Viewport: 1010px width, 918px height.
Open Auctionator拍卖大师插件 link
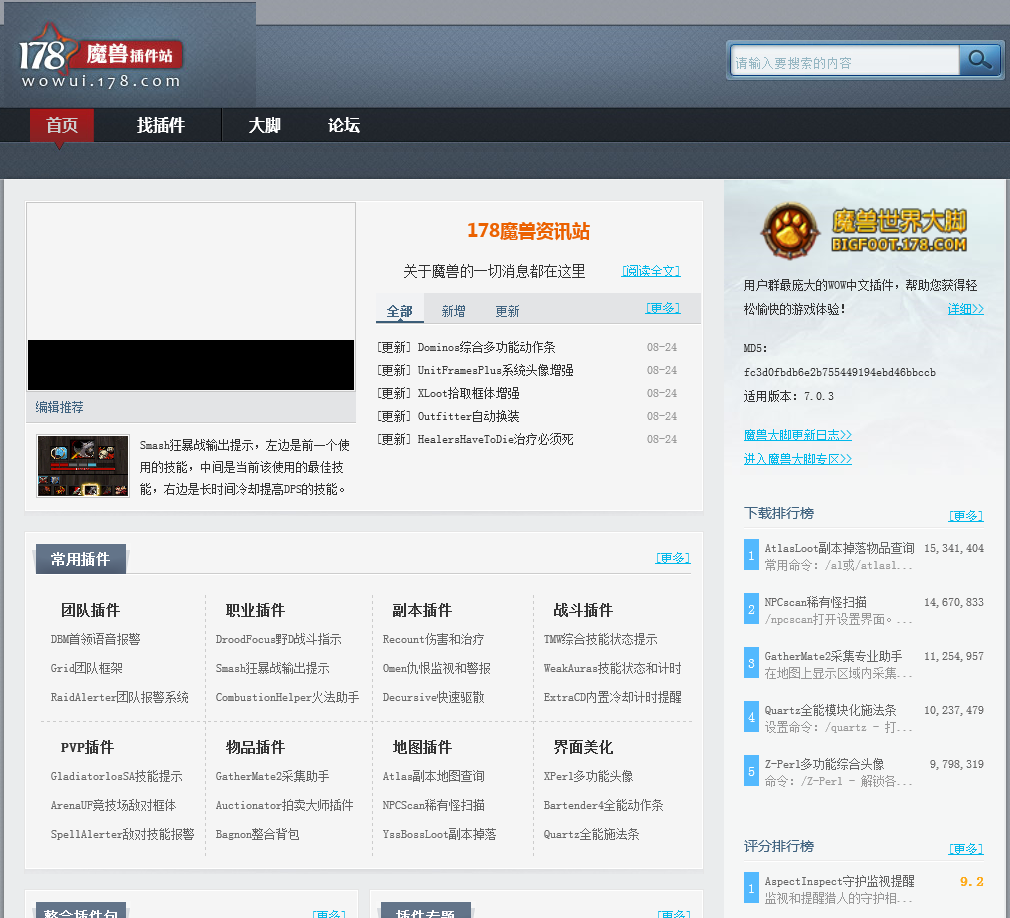(284, 805)
